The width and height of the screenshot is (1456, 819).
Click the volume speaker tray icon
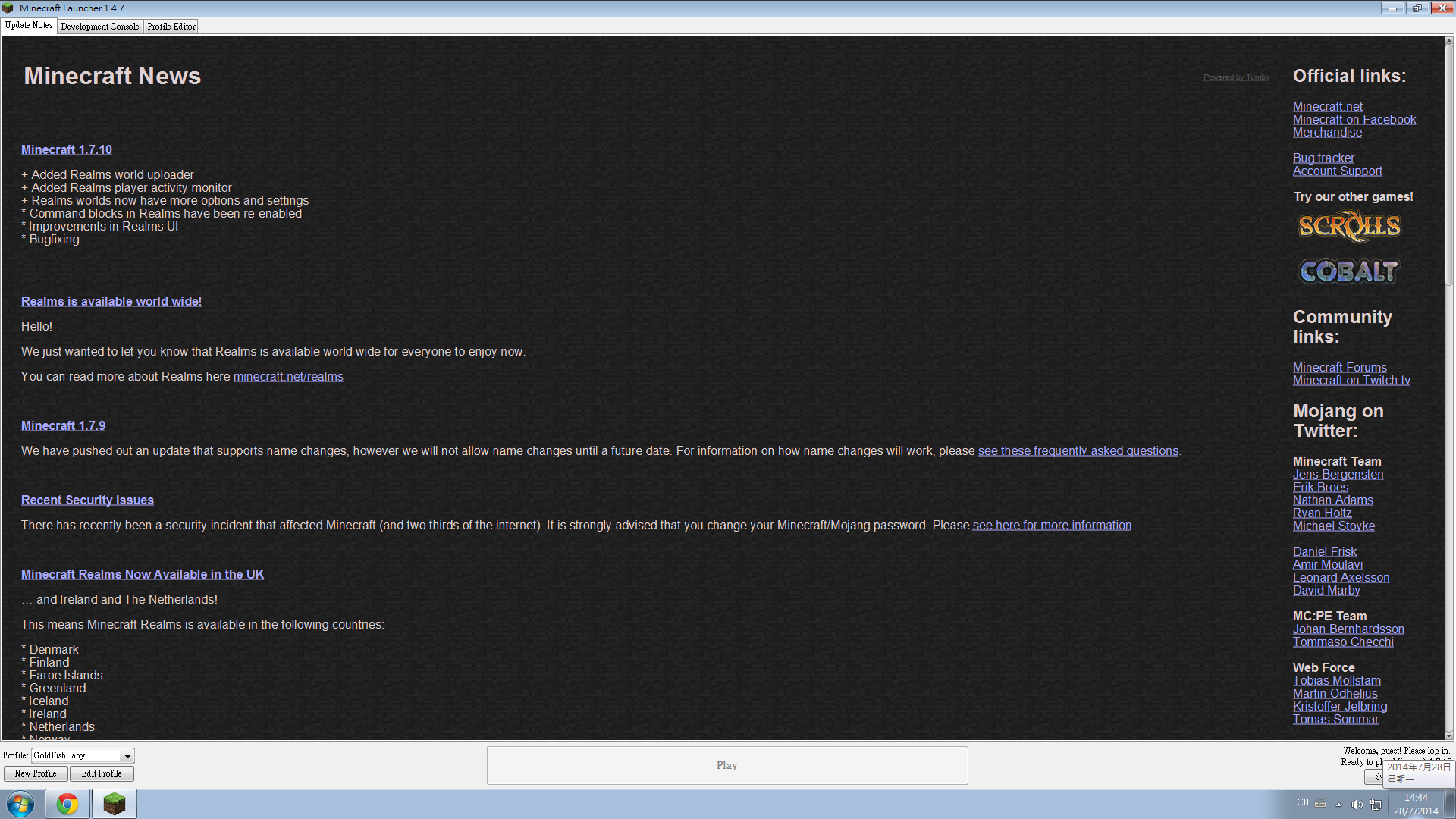1357,804
